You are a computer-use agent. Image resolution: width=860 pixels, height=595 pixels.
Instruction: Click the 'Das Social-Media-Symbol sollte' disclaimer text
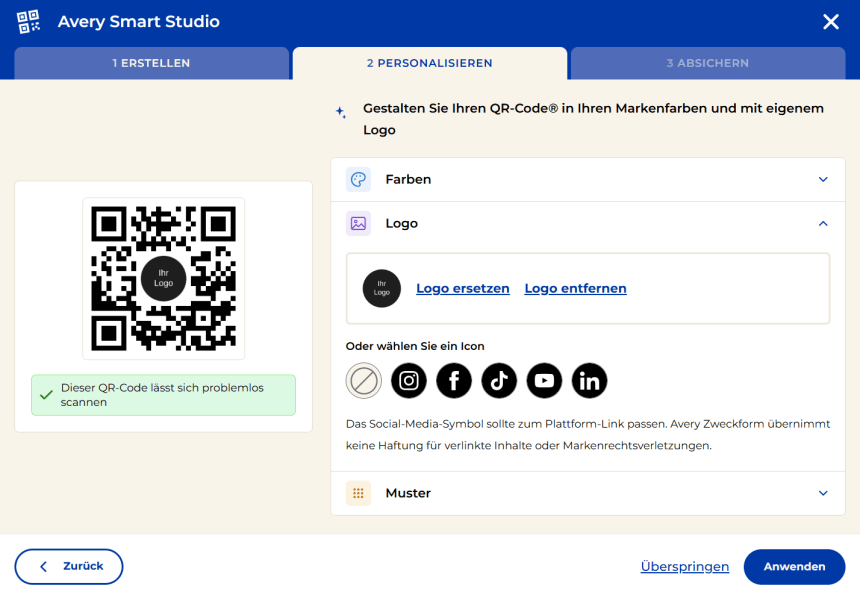tap(588, 435)
